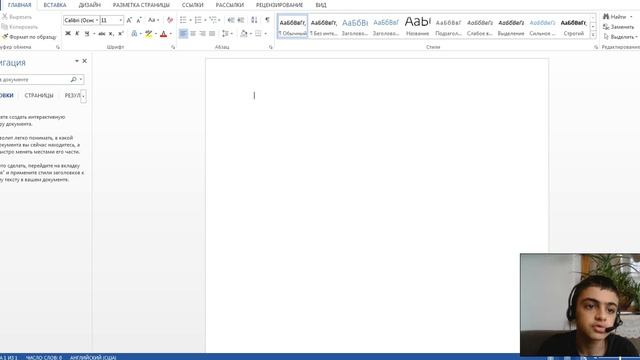Insert a bulleted list
The width and height of the screenshot is (640, 360).
pos(183,20)
